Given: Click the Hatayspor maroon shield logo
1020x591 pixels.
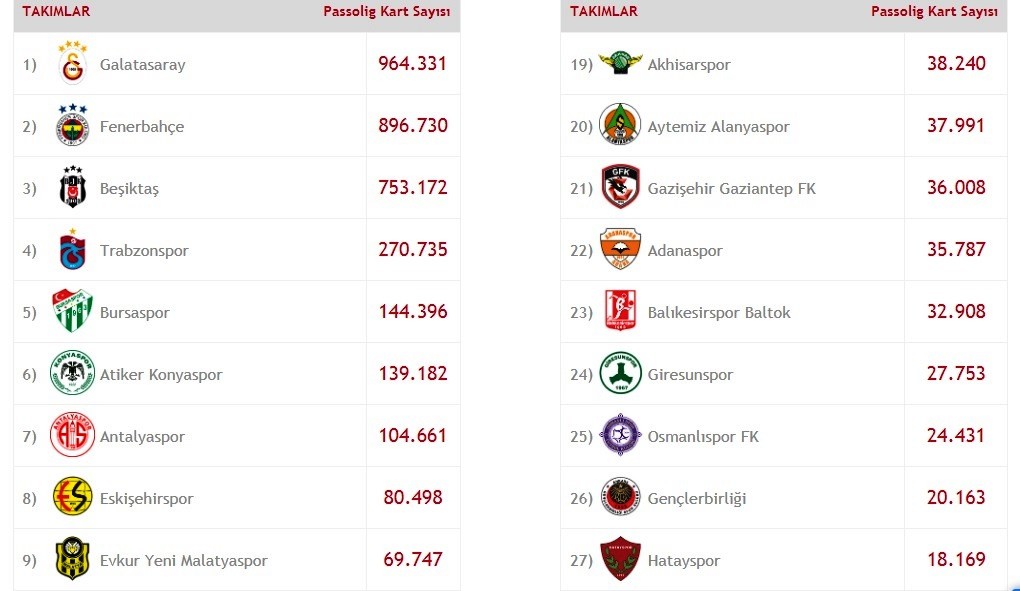Looking at the screenshot, I should click(620, 558).
